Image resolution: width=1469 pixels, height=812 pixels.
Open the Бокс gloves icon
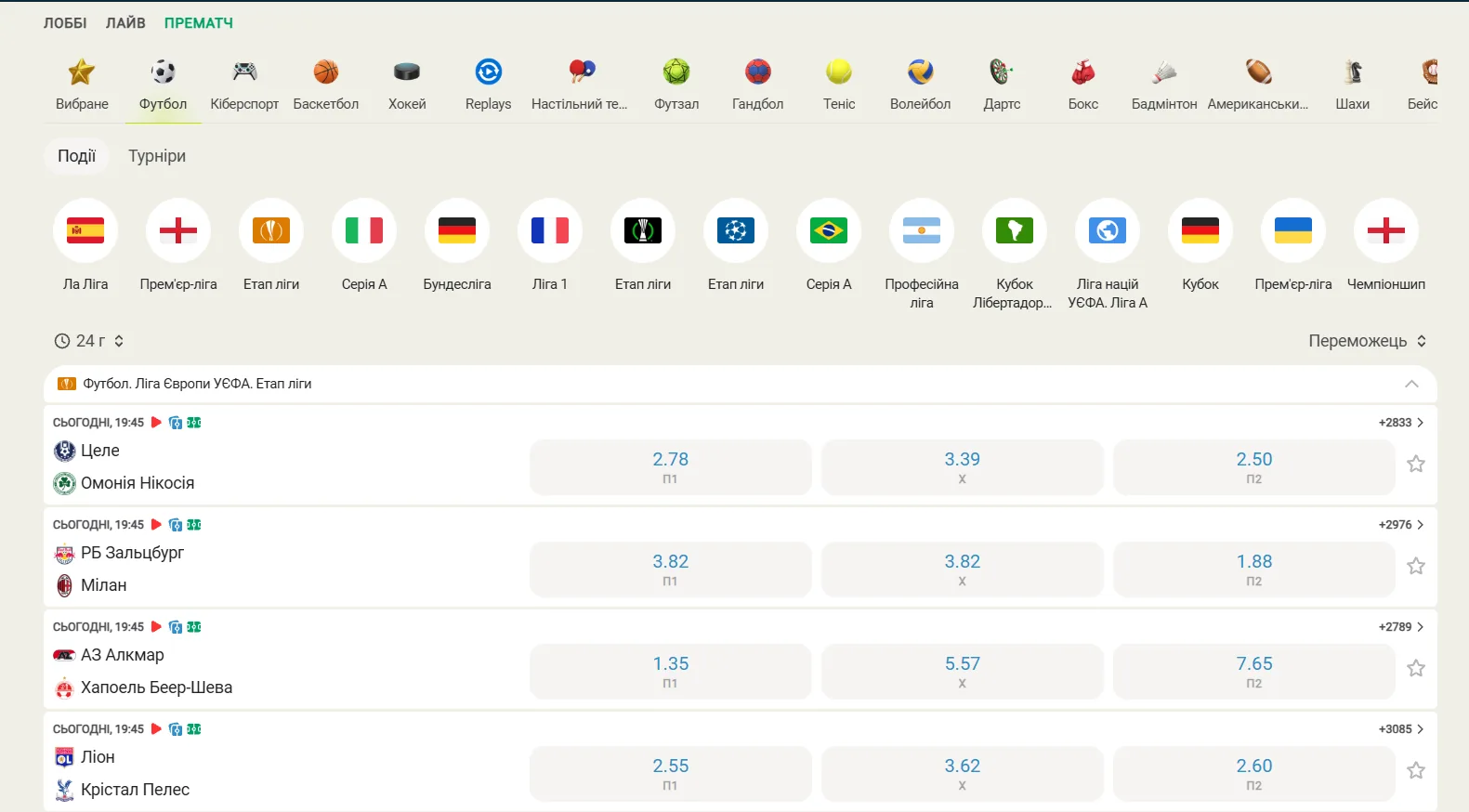1083,72
